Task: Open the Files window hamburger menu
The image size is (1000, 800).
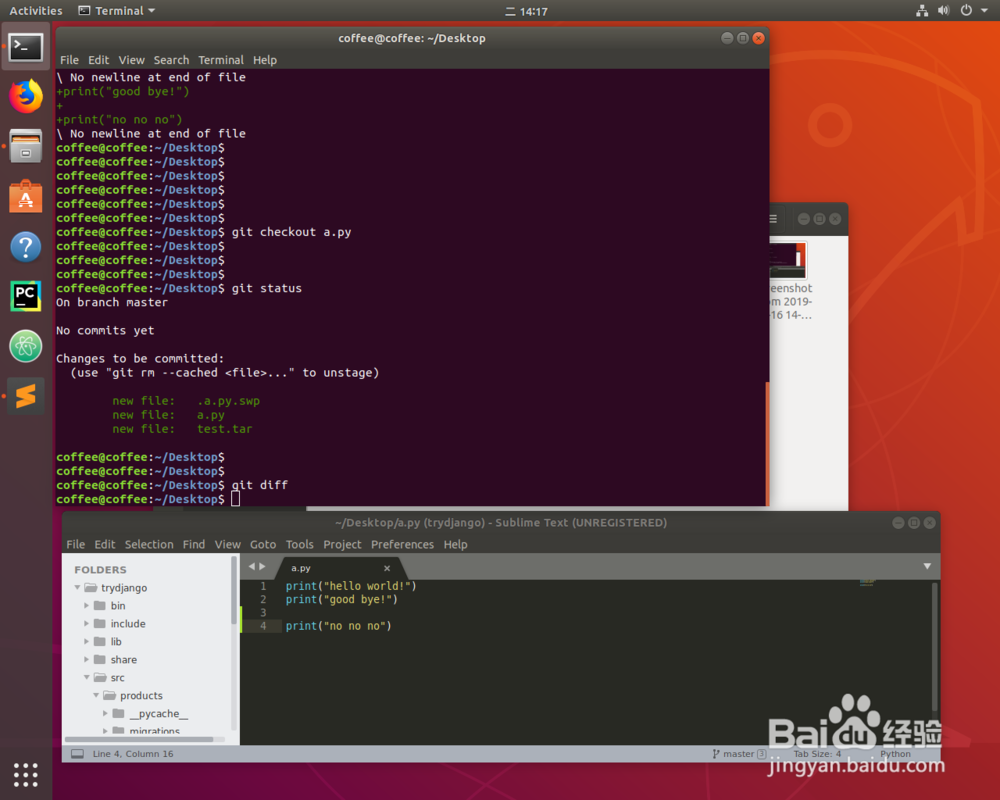Action: click(x=773, y=219)
